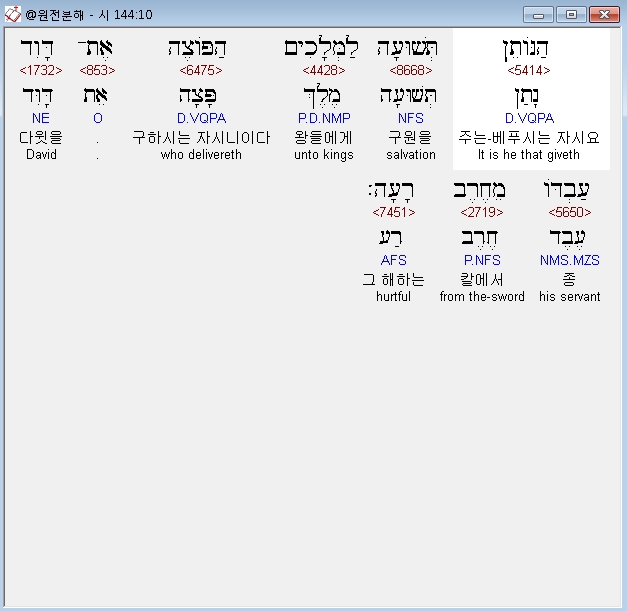The image size is (627, 611).
Task: Click the D.VQPA code under <6475>
Action: pos(202,118)
